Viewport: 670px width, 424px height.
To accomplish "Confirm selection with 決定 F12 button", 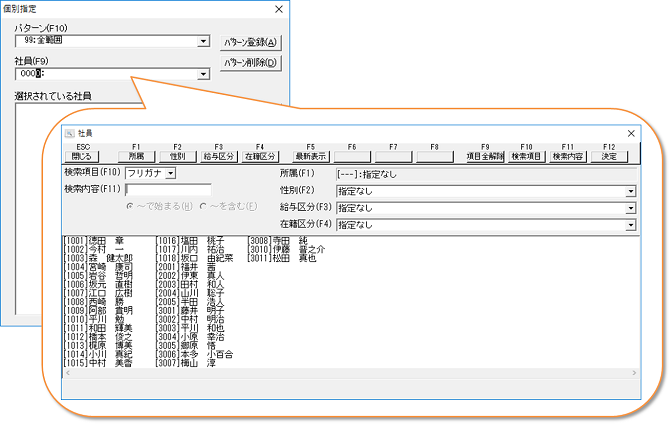I will coord(610,156).
